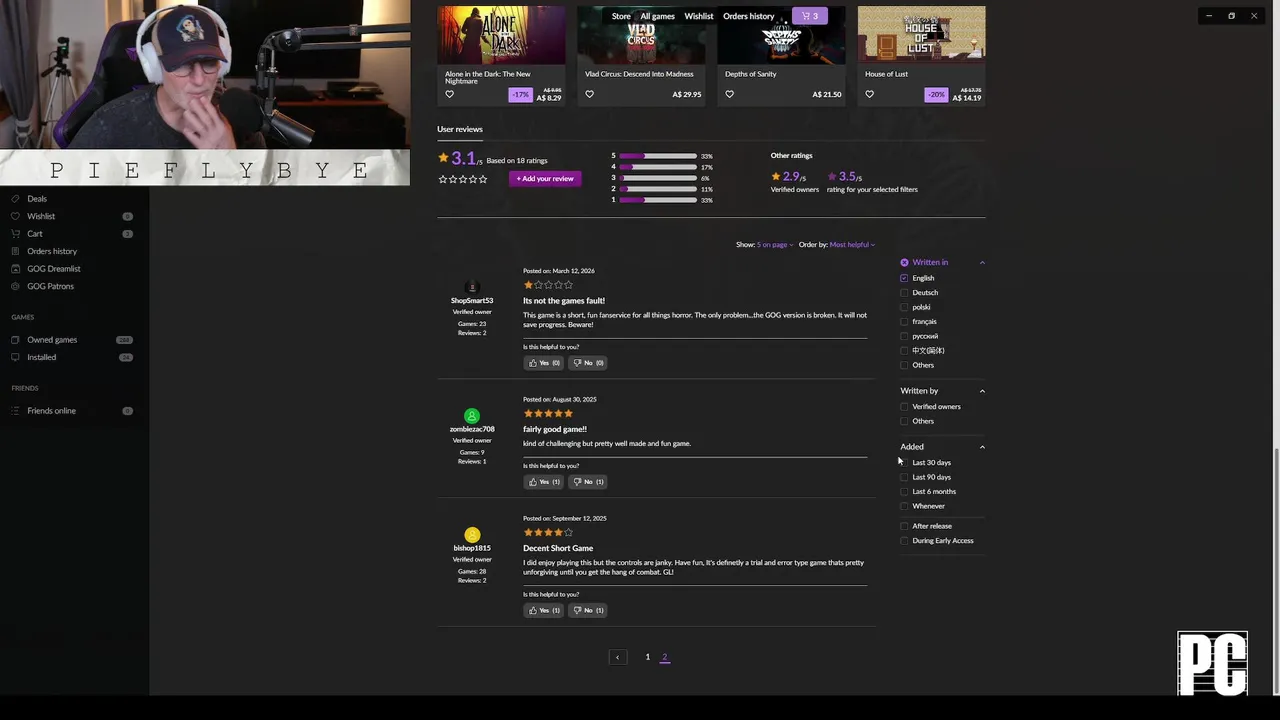Open the All games menu item
The image size is (1280, 720).
coord(657,16)
